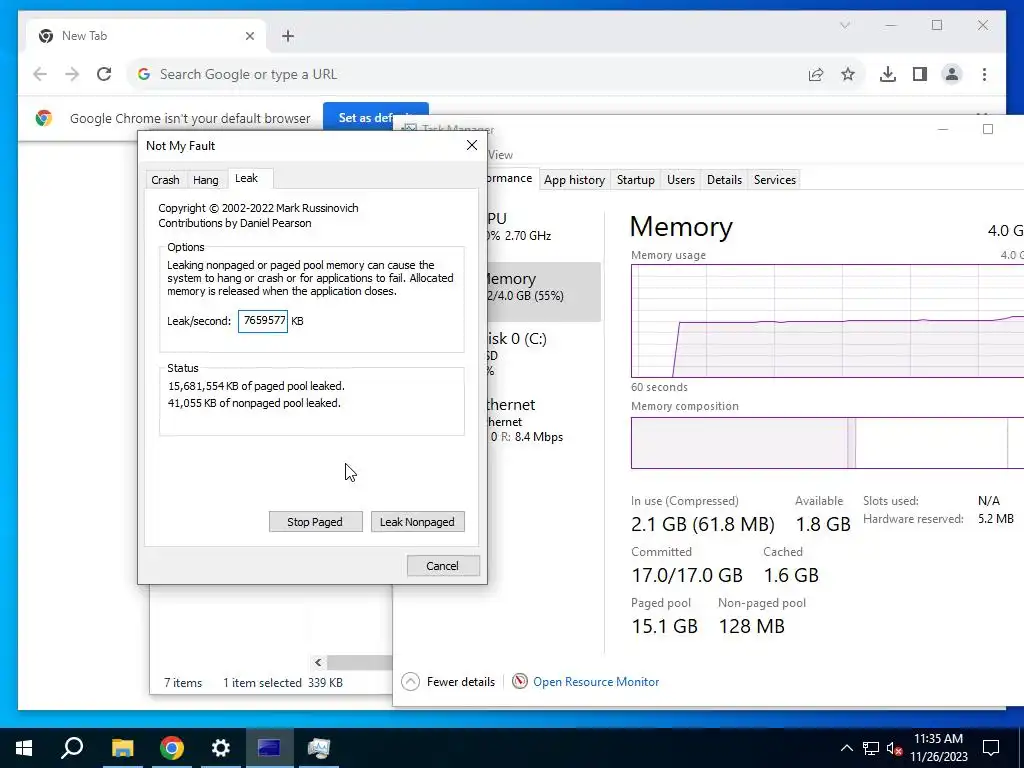Open App history tab in Task Manager

click(x=575, y=180)
